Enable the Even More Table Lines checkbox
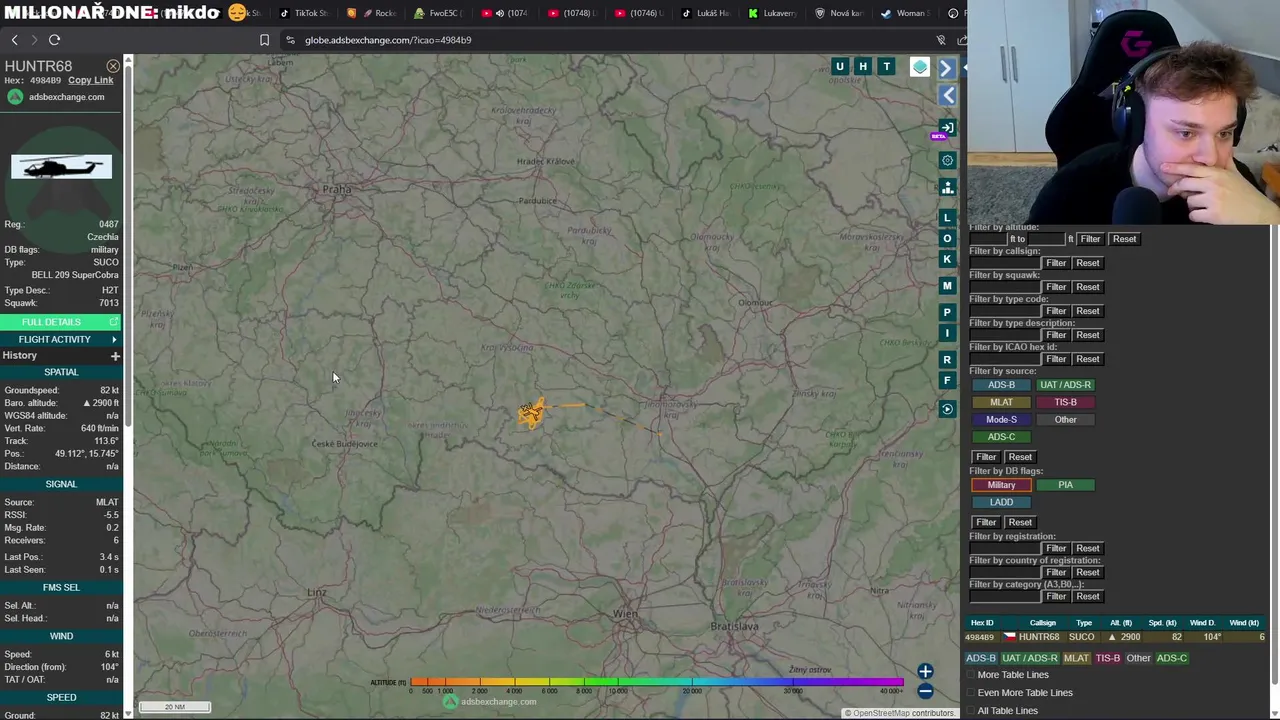This screenshot has height=720, width=1280. pyautogui.click(x=970, y=693)
